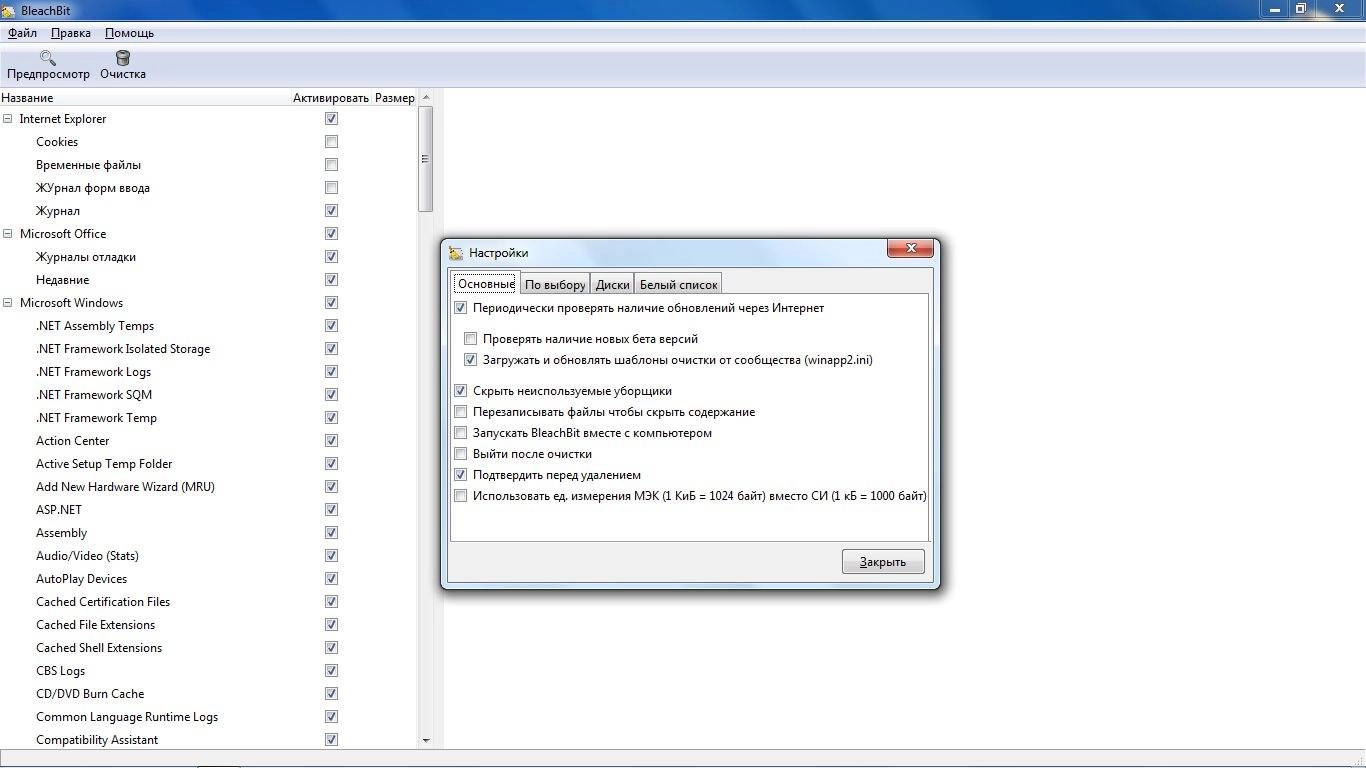Untick the Internet Explorer group checkbox
The image size is (1366, 768).
[331, 119]
